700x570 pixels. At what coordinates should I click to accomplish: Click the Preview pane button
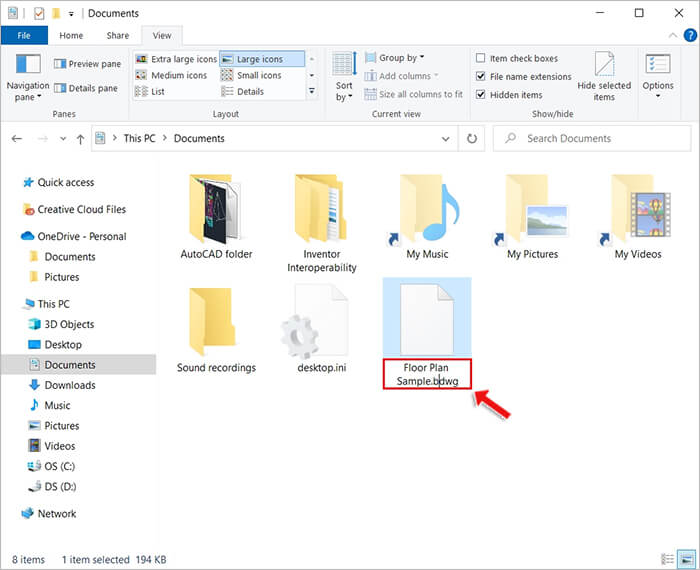pyautogui.click(x=88, y=64)
